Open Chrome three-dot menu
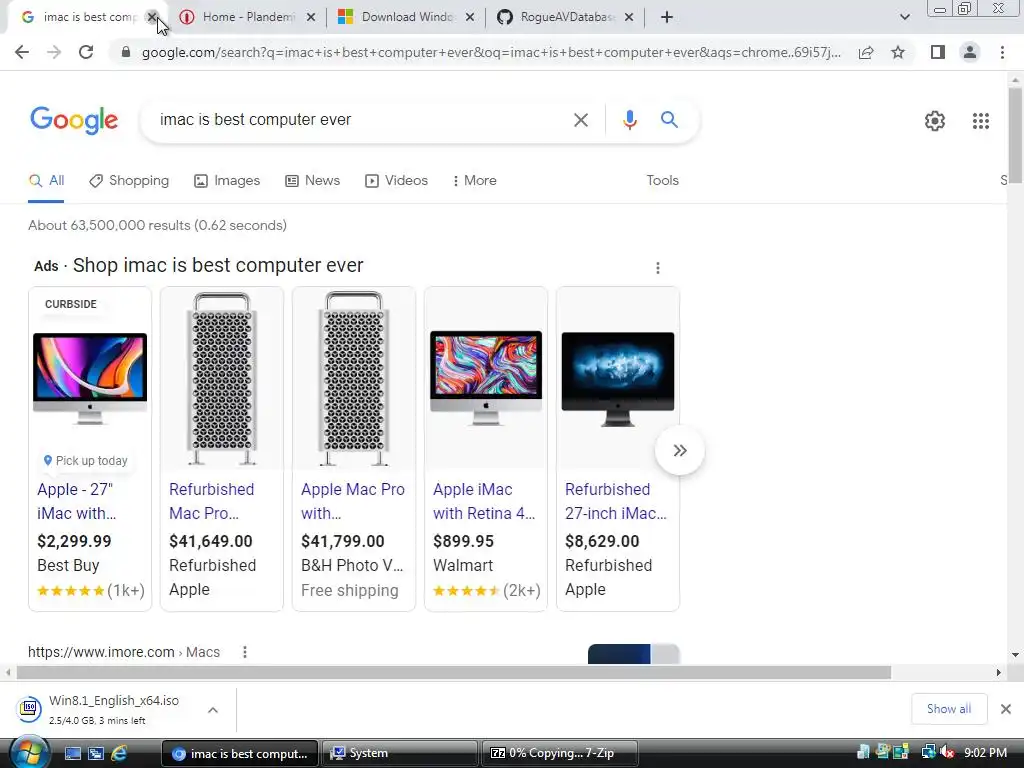 coord(1002,52)
